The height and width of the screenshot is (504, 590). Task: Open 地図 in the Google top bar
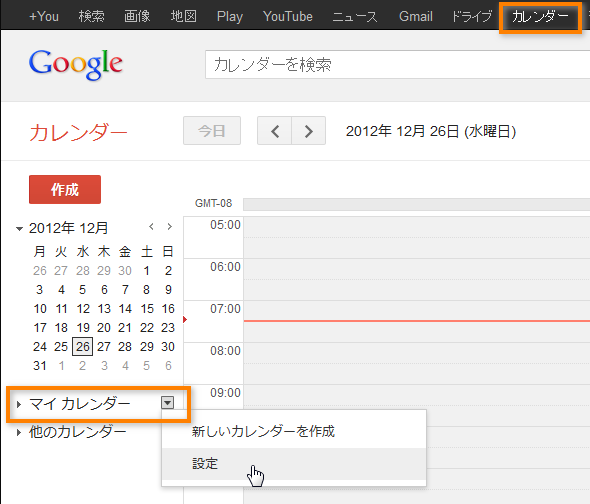coord(184,16)
